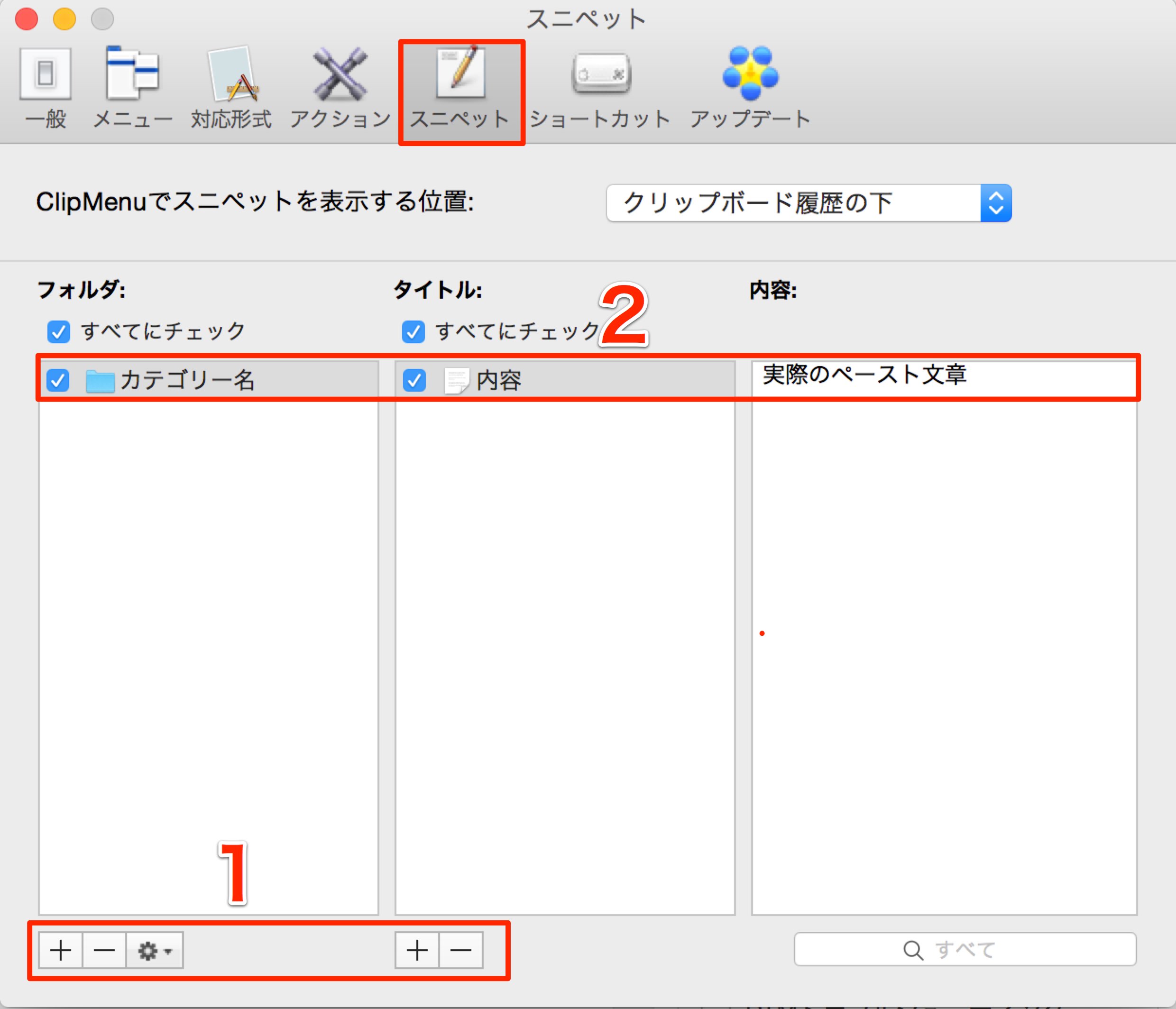Viewport: 1176px width, 1009px height.
Task: Click the カテゴリー名 folder icon
Action: 100,381
